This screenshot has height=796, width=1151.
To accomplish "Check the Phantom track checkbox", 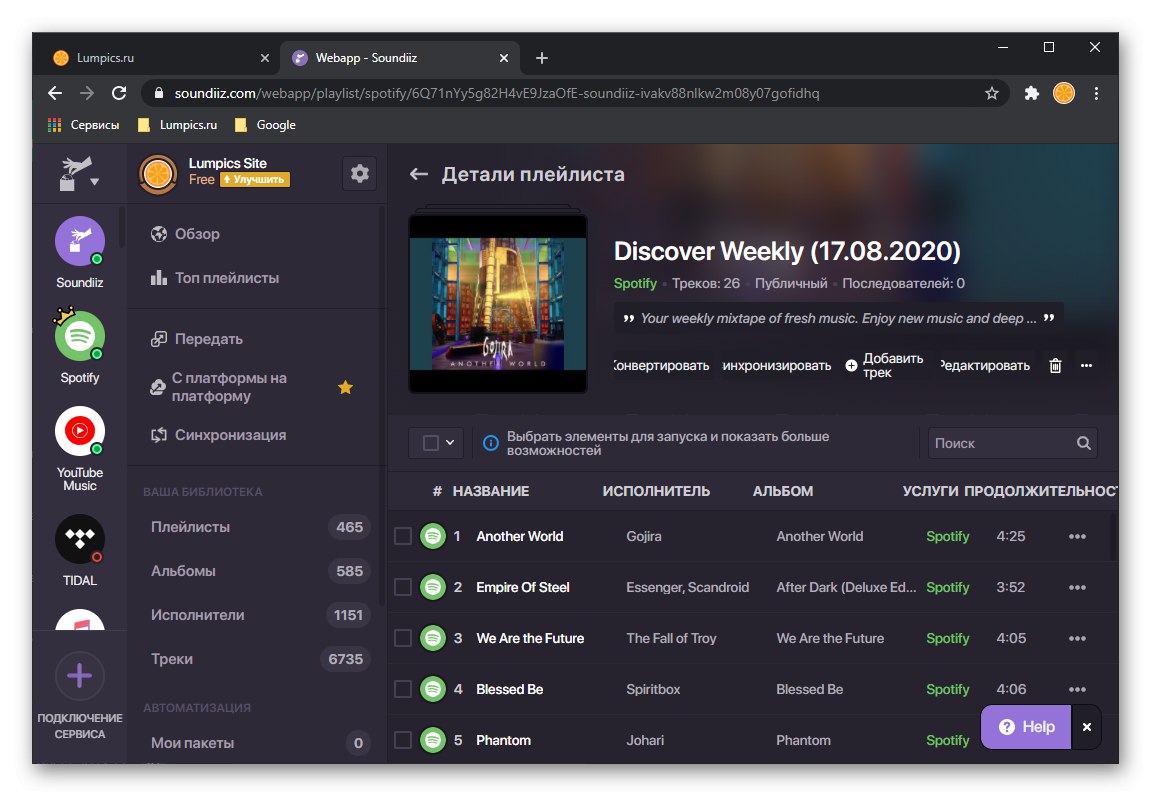I will tap(403, 740).
